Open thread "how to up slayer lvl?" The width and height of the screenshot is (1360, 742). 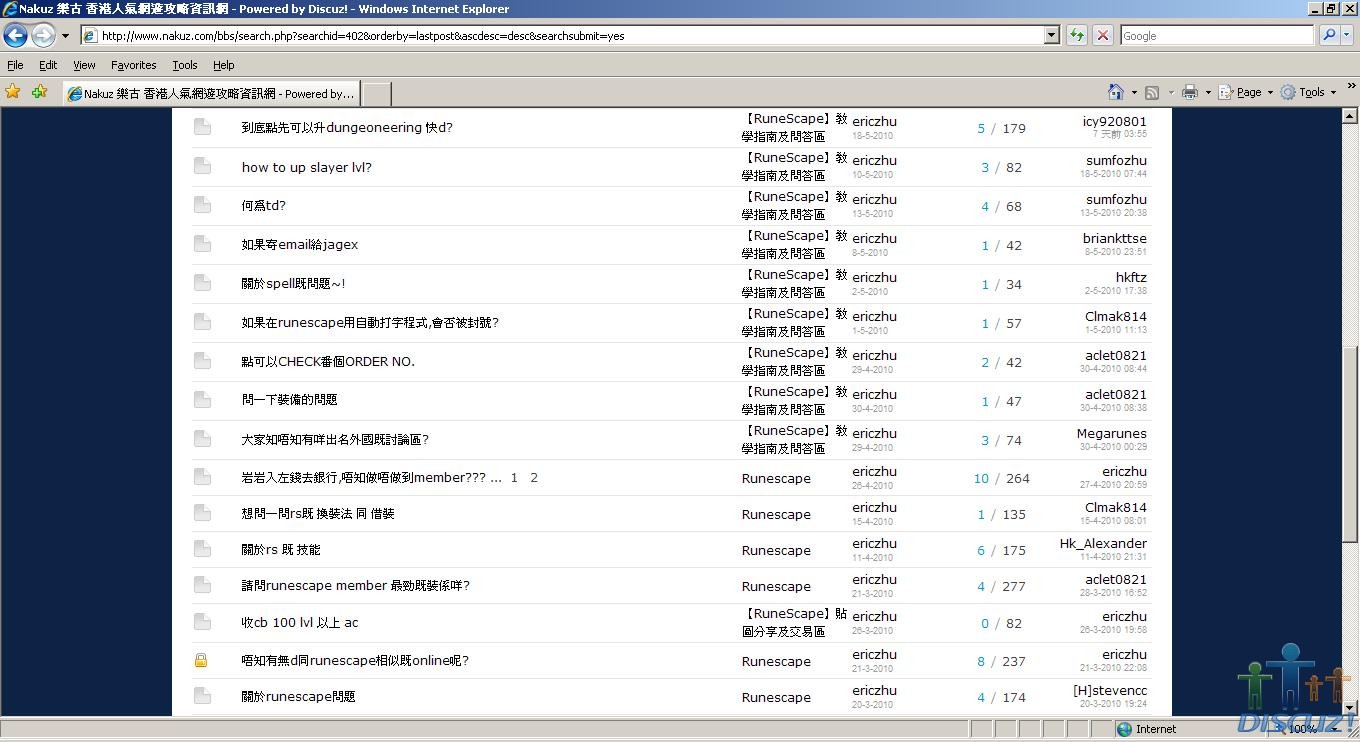pos(306,167)
